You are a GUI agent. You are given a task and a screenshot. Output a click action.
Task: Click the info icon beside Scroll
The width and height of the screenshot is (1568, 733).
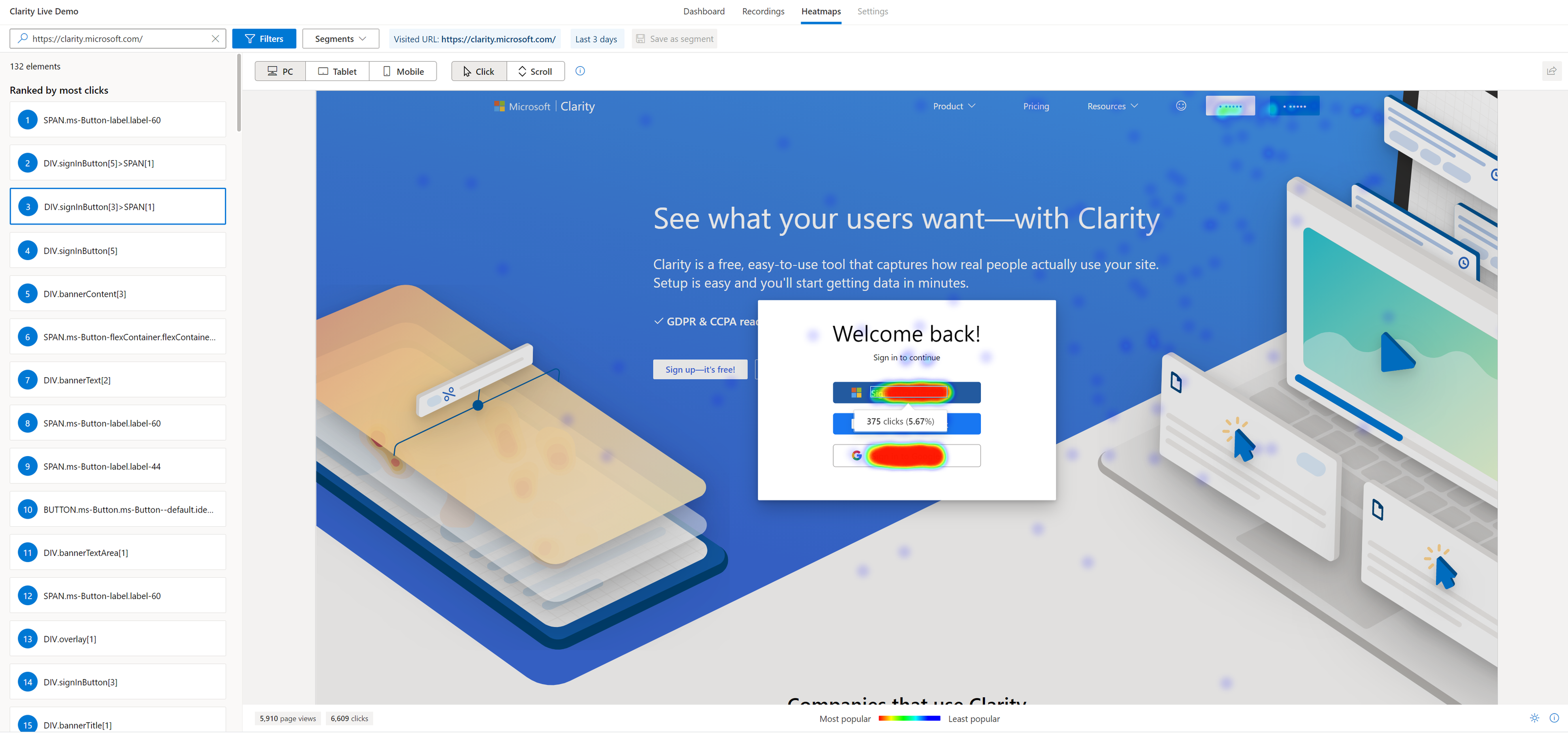coord(580,71)
